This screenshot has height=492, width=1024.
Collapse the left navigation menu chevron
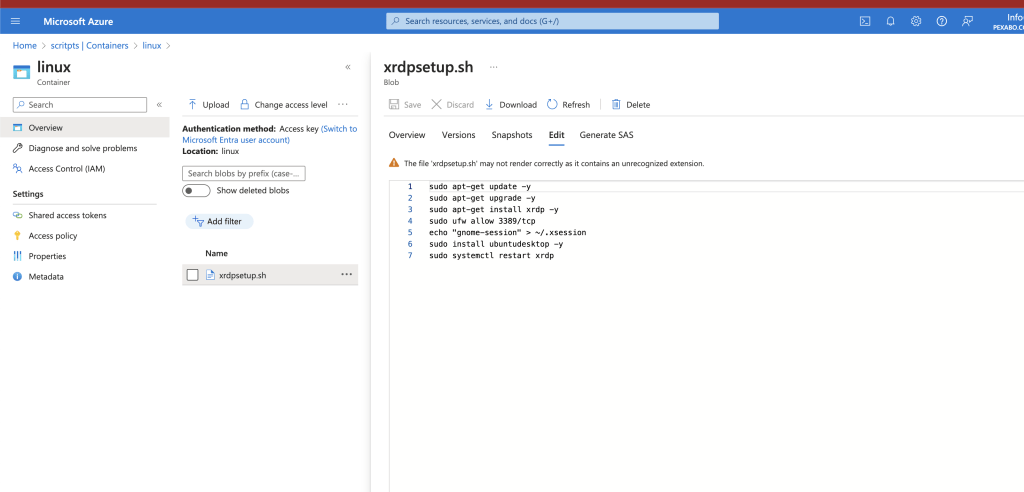pyautogui.click(x=159, y=105)
